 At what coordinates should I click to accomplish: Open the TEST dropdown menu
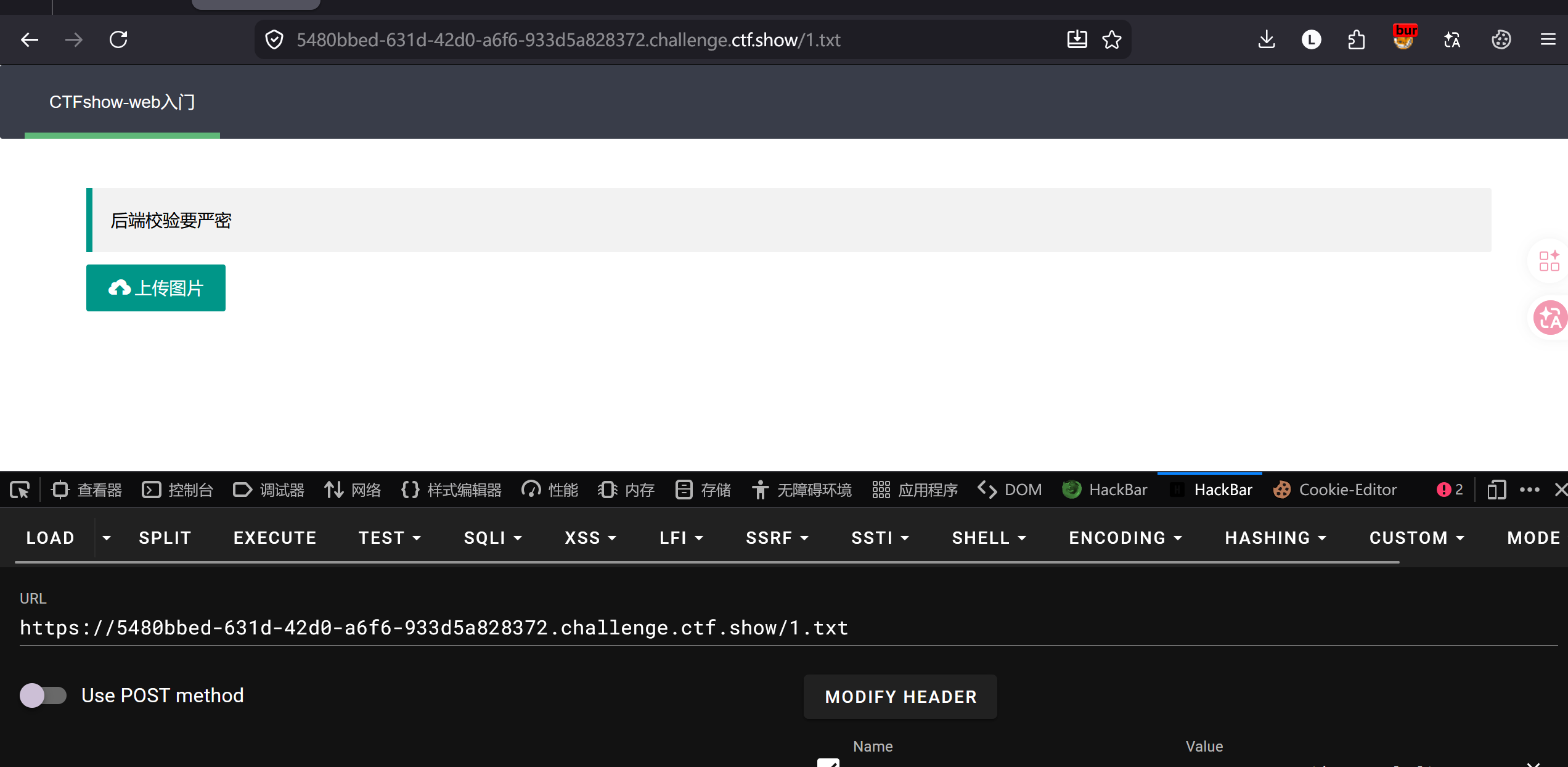[x=390, y=538]
